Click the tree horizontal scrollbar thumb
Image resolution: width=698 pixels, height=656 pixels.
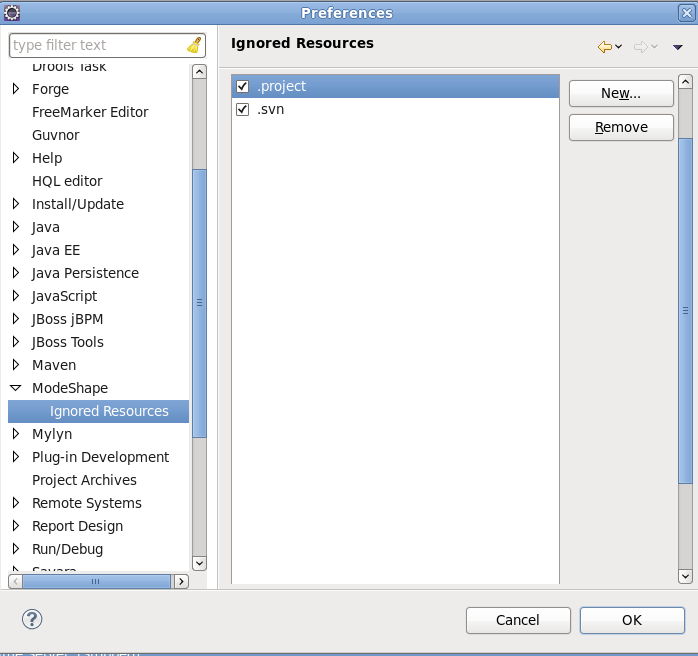point(96,581)
